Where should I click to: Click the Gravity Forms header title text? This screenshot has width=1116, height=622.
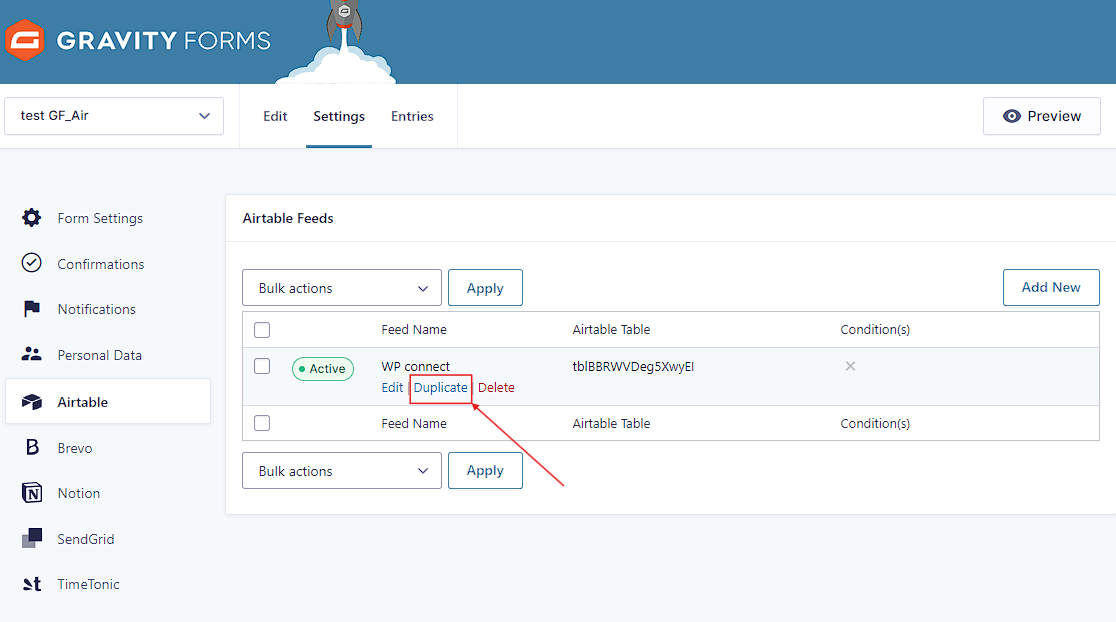(x=164, y=40)
